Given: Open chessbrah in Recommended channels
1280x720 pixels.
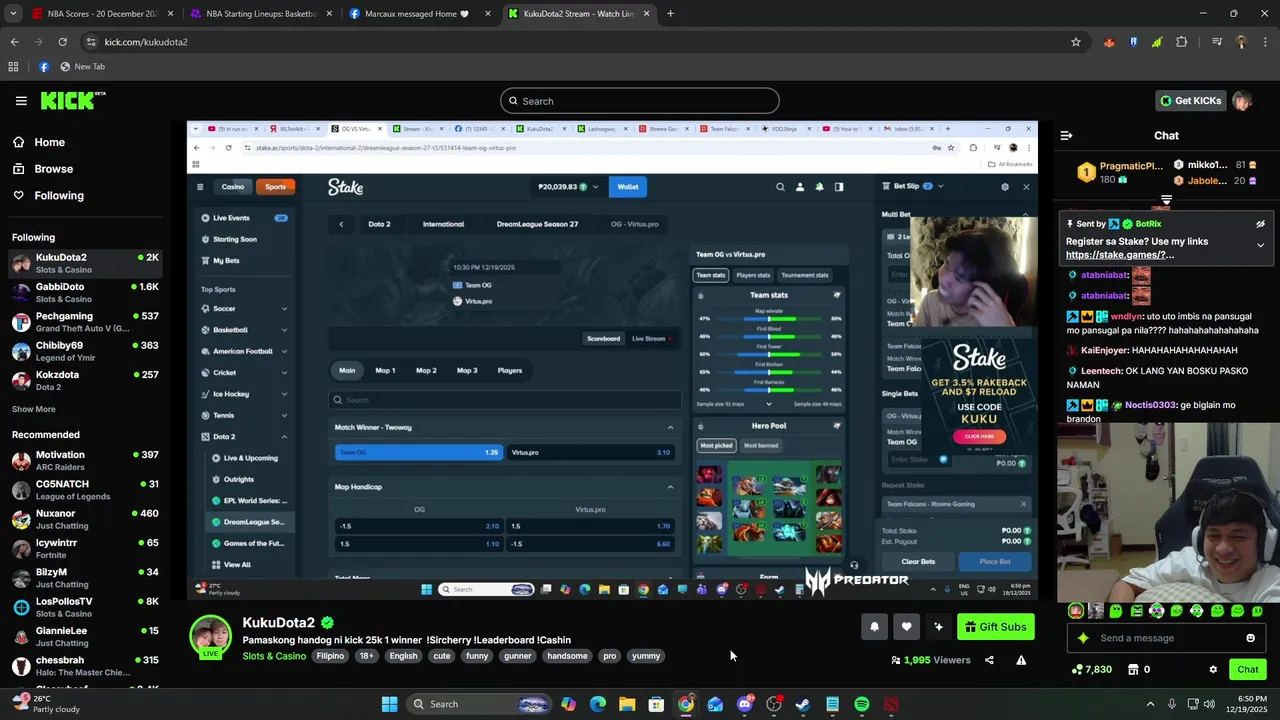Looking at the screenshot, I should tap(85, 666).
